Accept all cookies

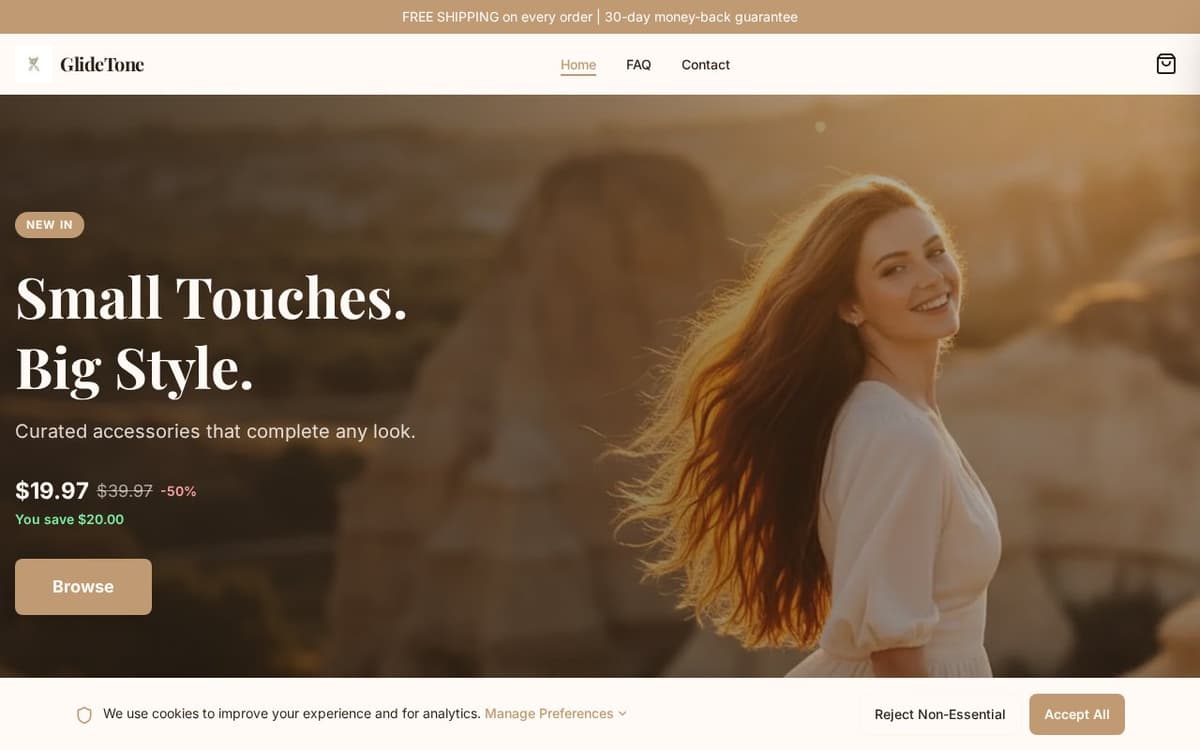coord(1077,714)
